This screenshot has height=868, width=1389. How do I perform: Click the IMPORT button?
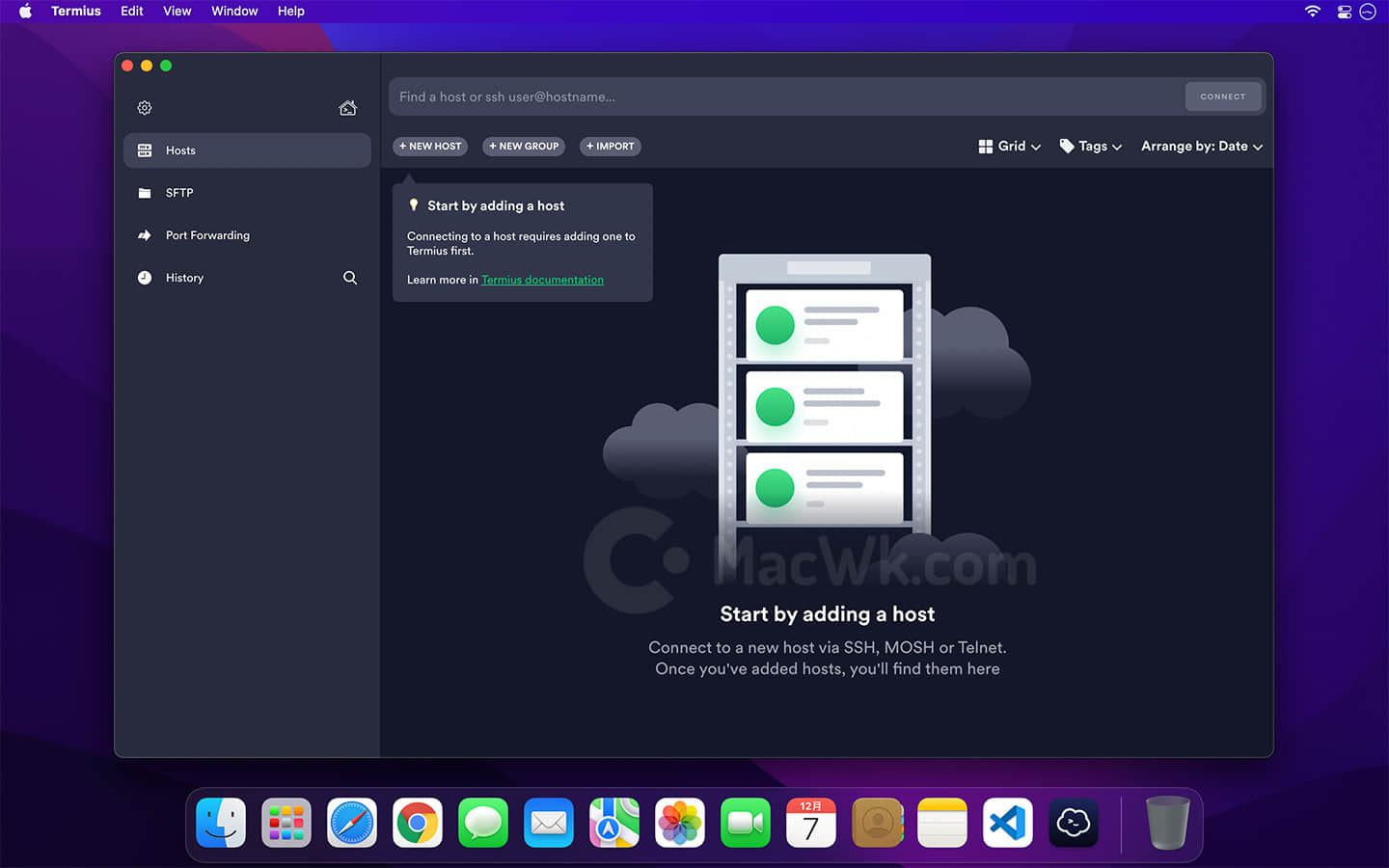pos(611,147)
